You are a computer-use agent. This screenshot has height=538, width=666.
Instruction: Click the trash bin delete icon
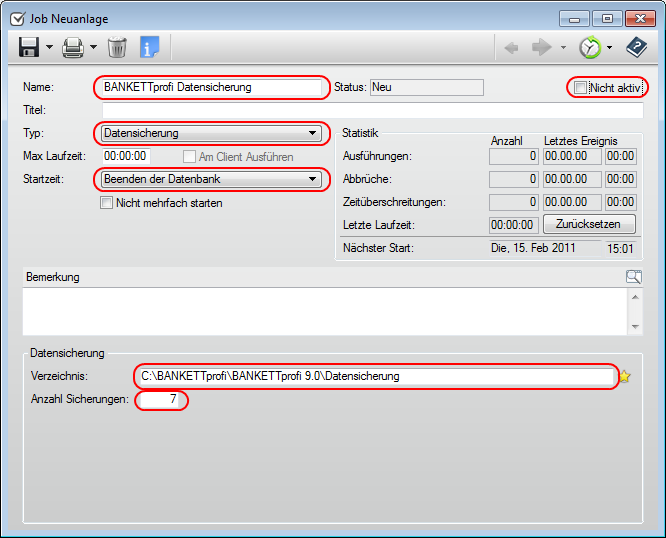[117, 47]
